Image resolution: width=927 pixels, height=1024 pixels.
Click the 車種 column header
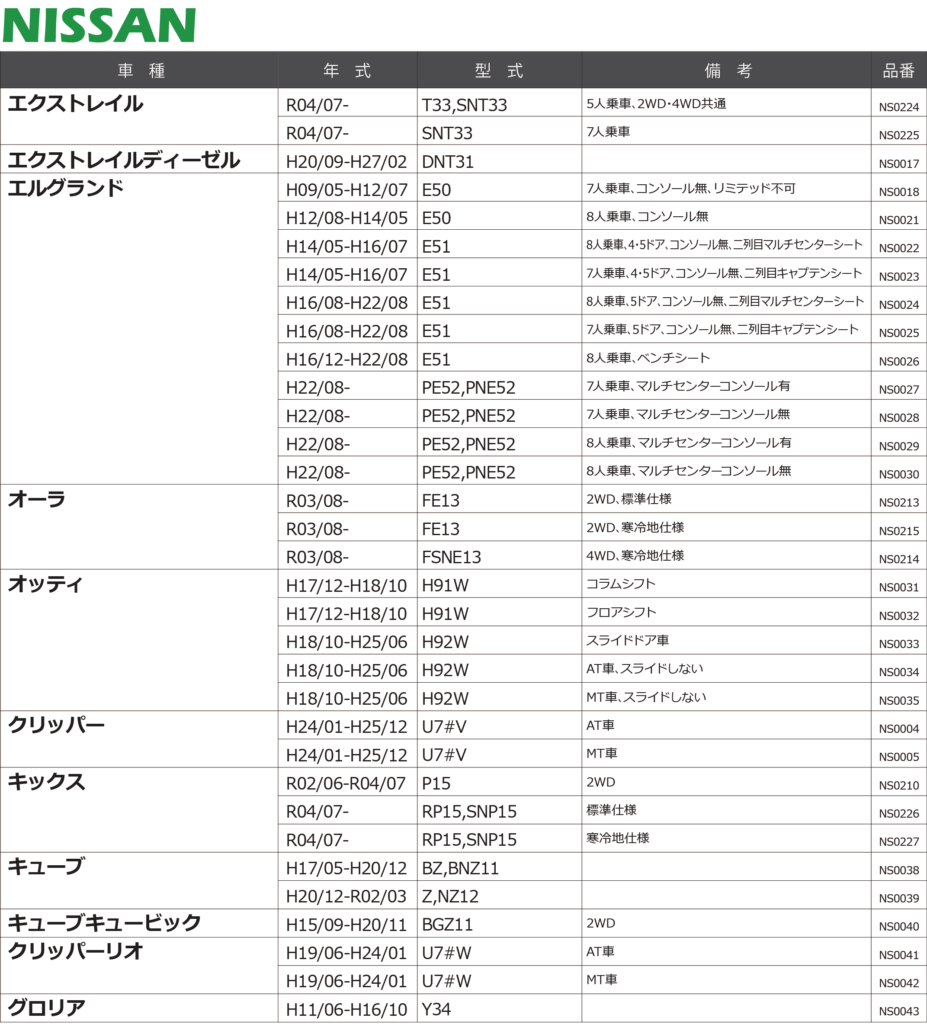[140, 71]
